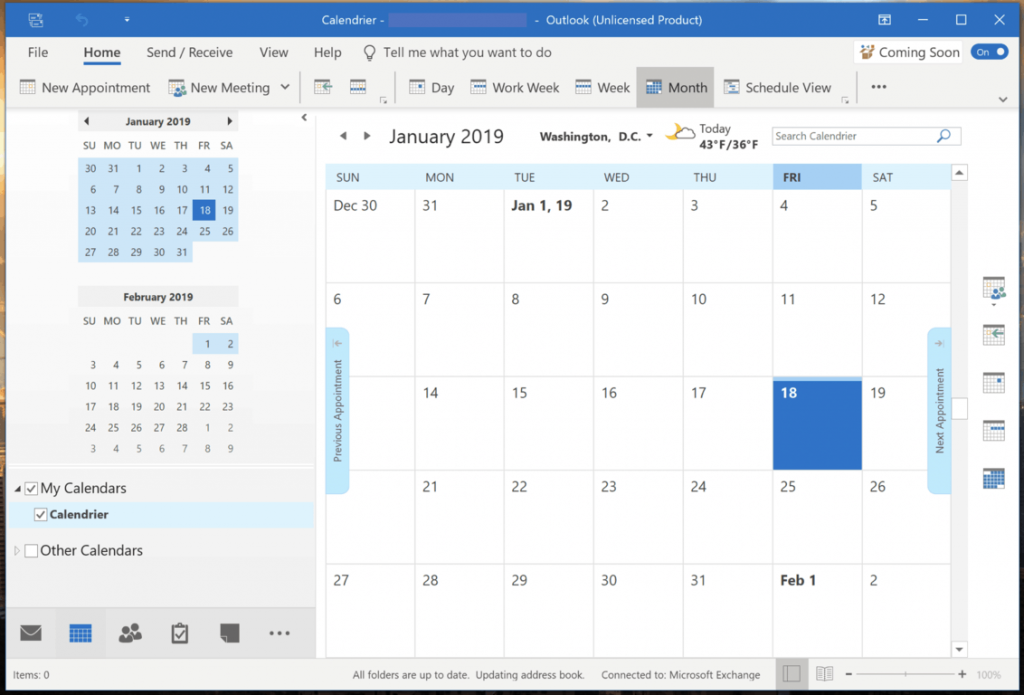The height and width of the screenshot is (695, 1024).
Task: Collapse the My Calendars group
Action: click(x=17, y=489)
